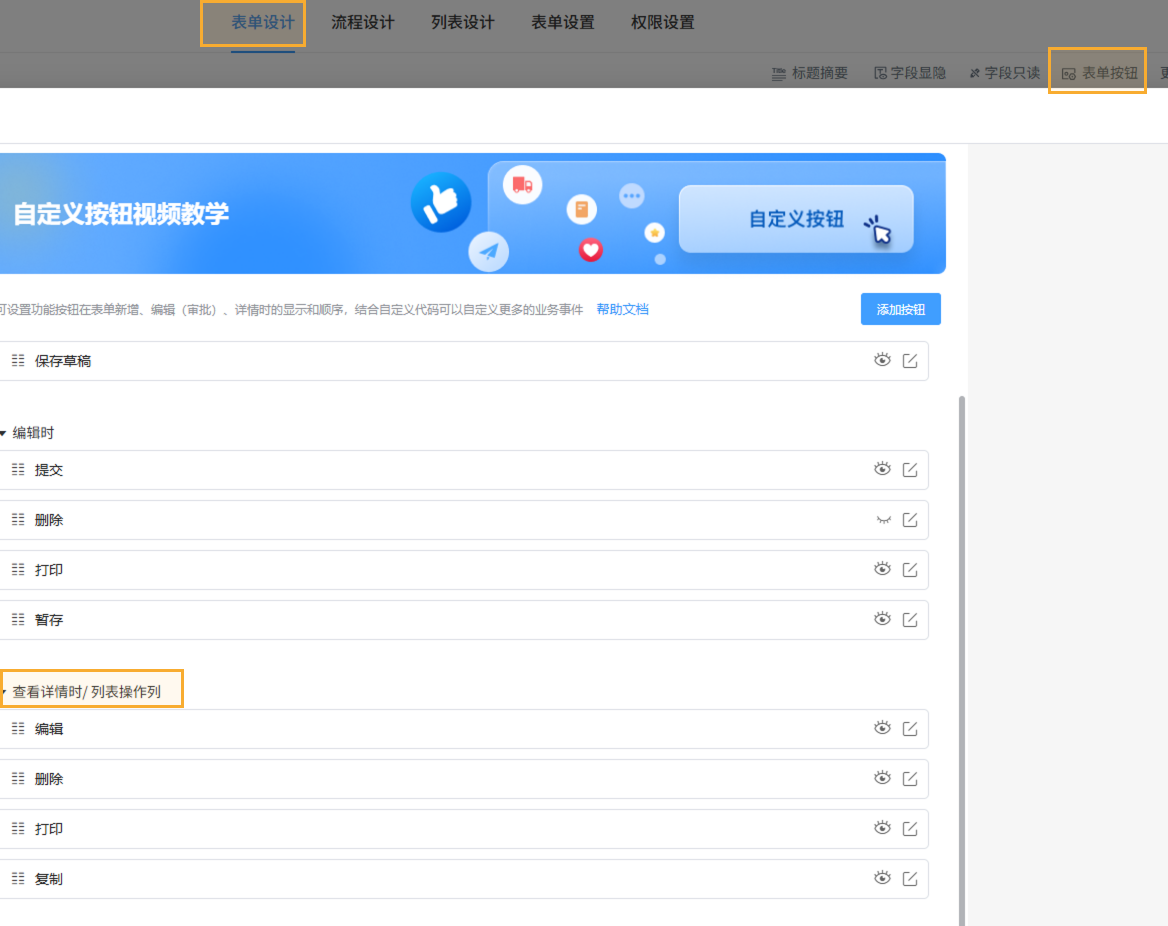Open 字段只读 toolbar option

coord(1005,73)
